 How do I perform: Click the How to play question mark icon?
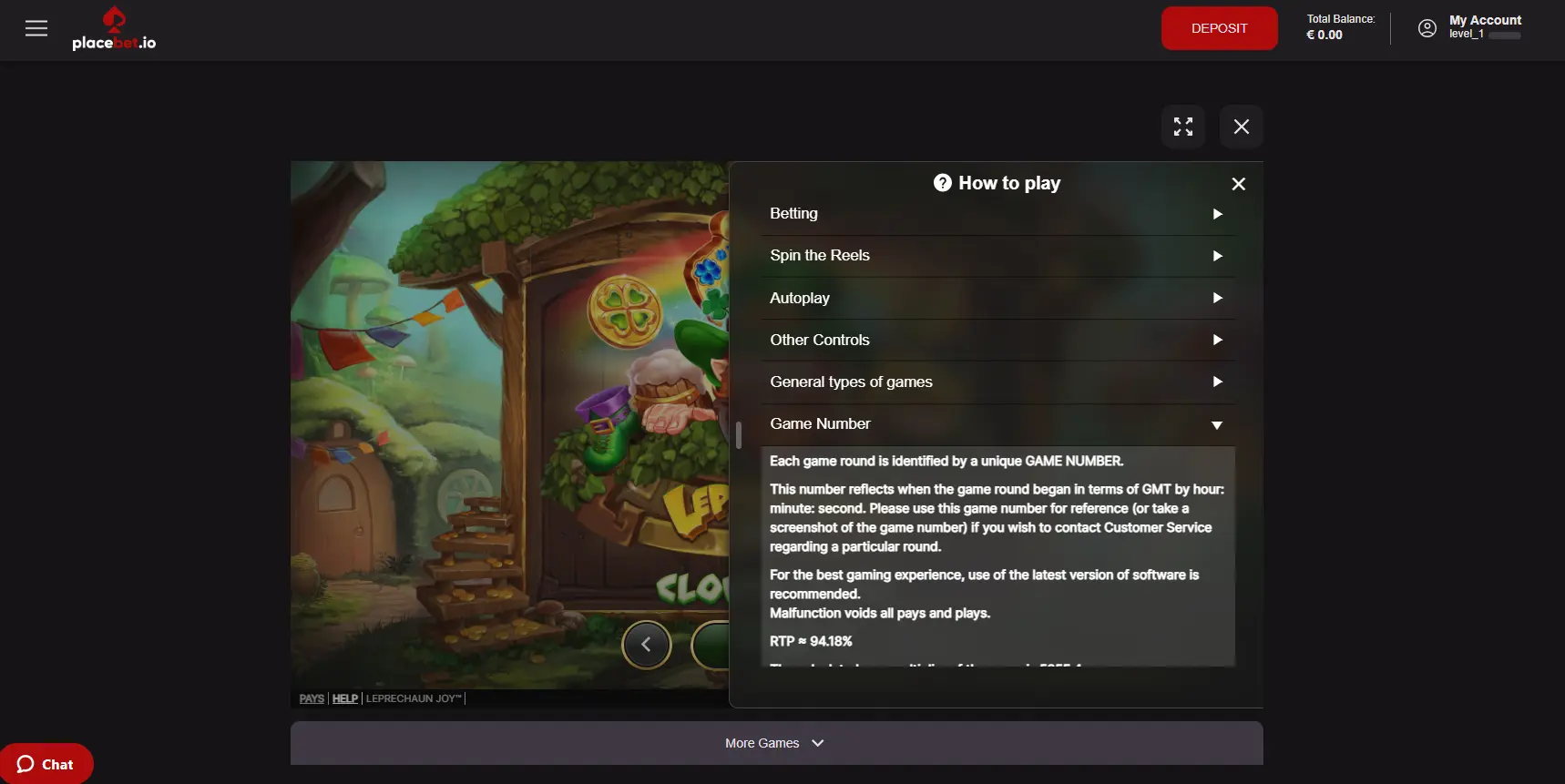pyautogui.click(x=942, y=183)
